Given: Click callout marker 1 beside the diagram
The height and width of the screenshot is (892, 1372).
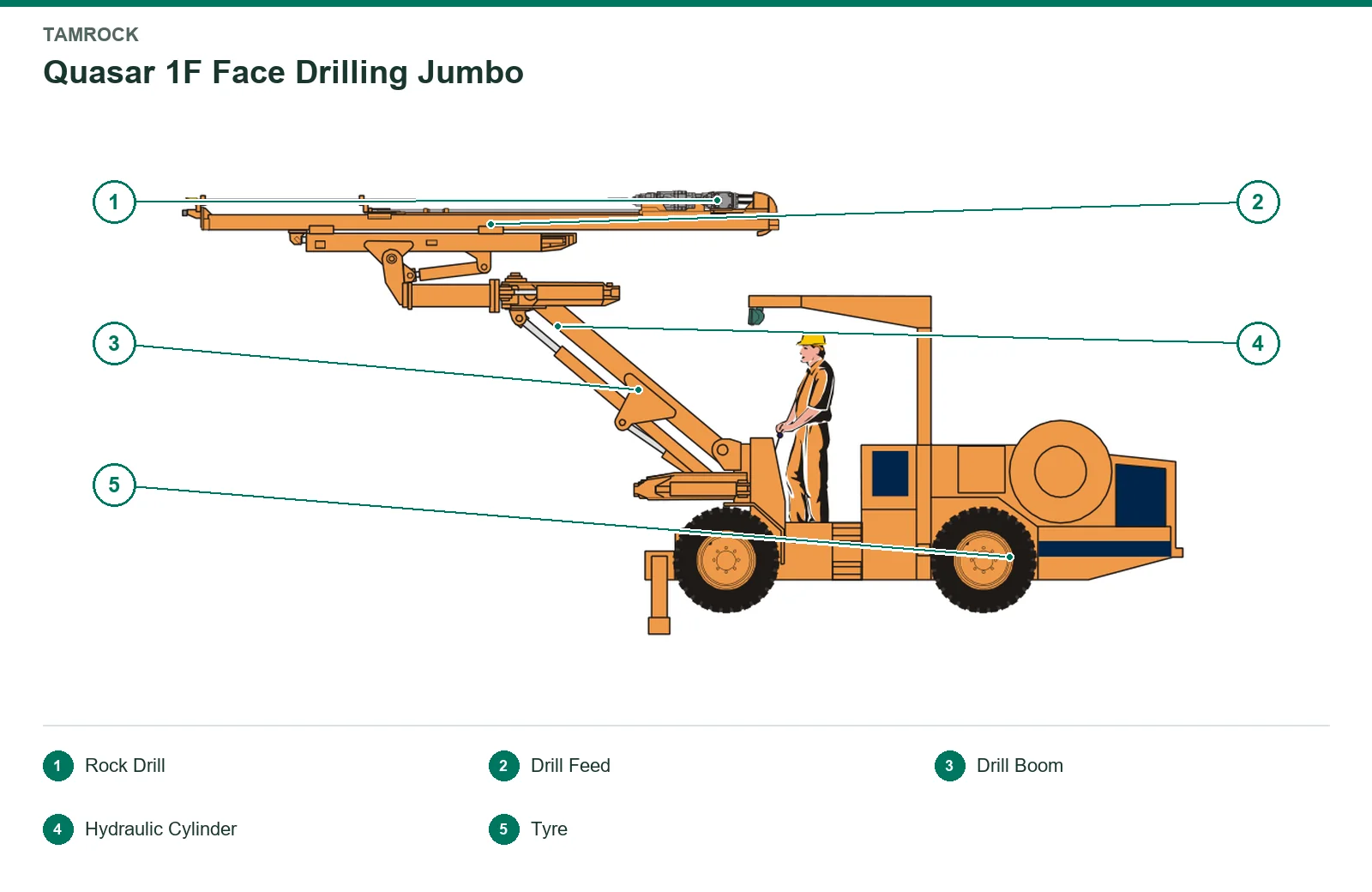Looking at the screenshot, I should click(114, 202).
